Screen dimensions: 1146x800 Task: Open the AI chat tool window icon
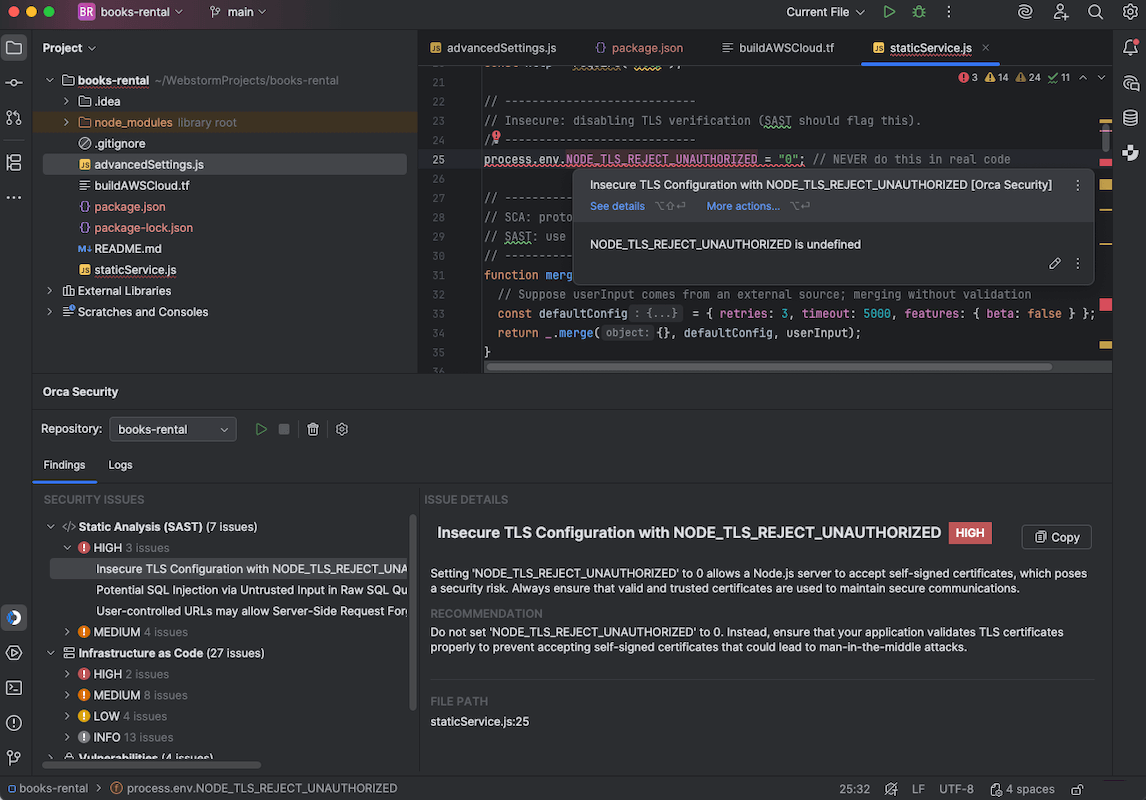tap(1130, 83)
